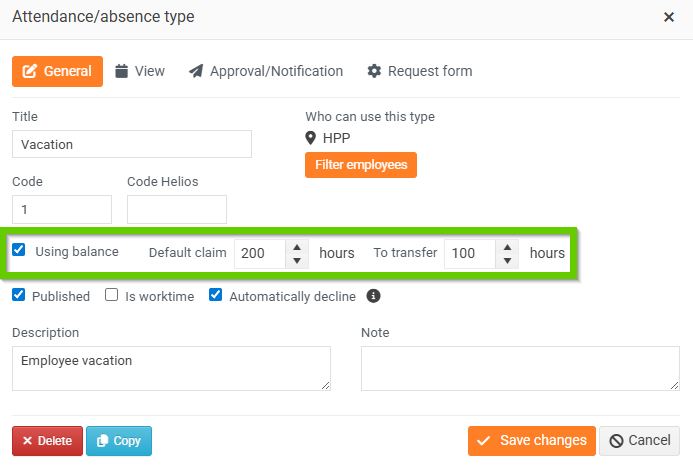Decrease Default claim hours with down arrow
Screen dimensions: 693x468
(297, 261)
